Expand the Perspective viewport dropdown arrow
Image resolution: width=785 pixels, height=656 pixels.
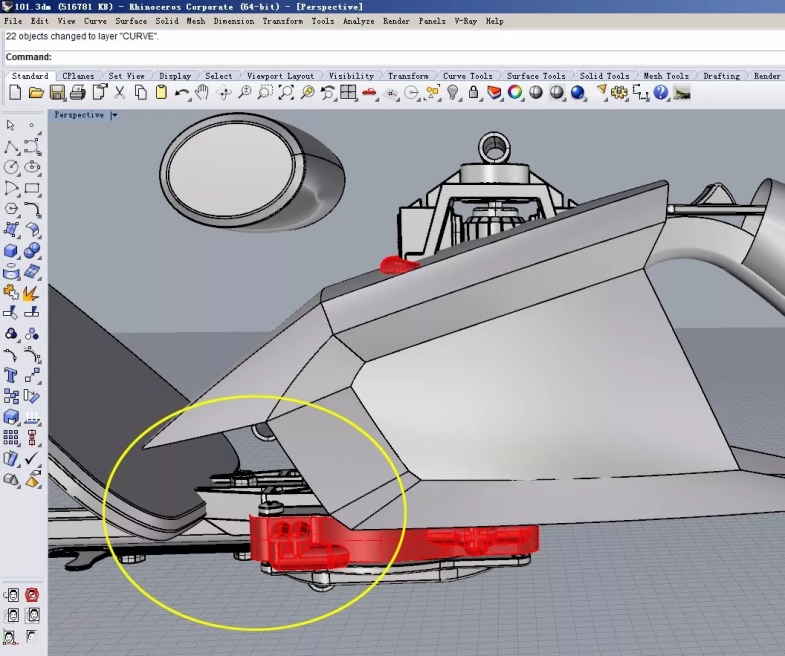pyautogui.click(x=114, y=115)
